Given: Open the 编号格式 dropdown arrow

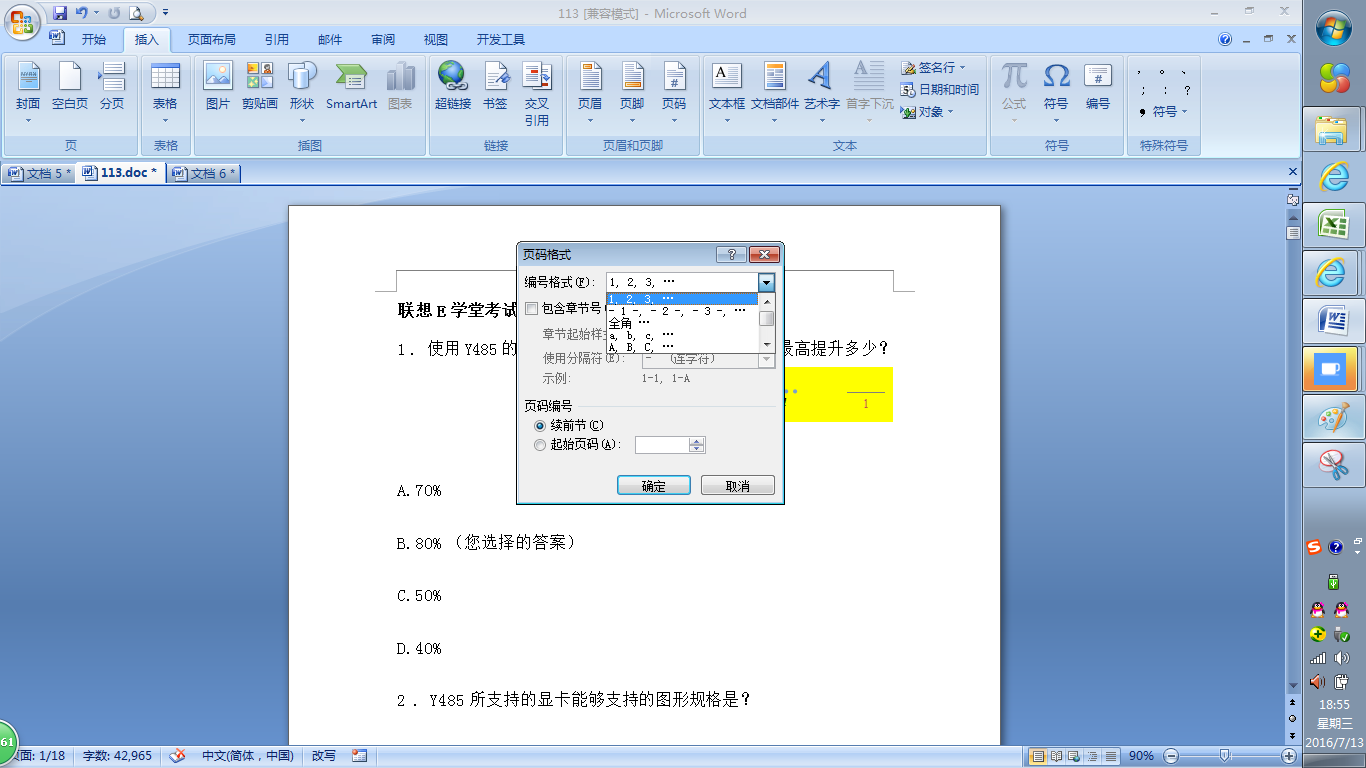Looking at the screenshot, I should click(x=766, y=282).
